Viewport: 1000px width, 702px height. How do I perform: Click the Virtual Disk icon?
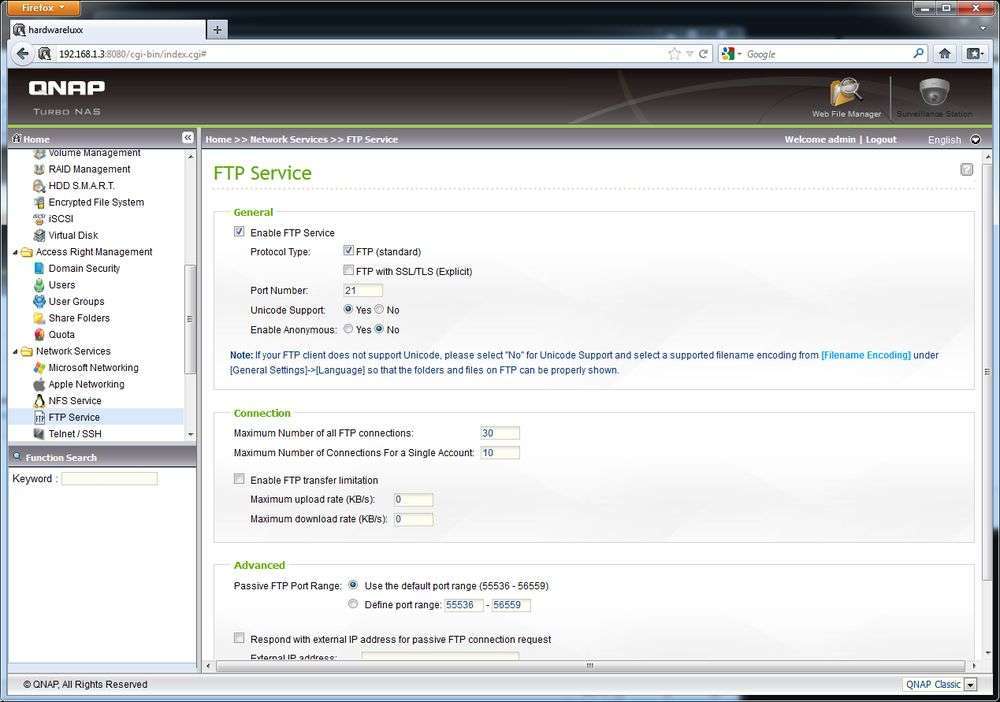pyautogui.click(x=39, y=235)
